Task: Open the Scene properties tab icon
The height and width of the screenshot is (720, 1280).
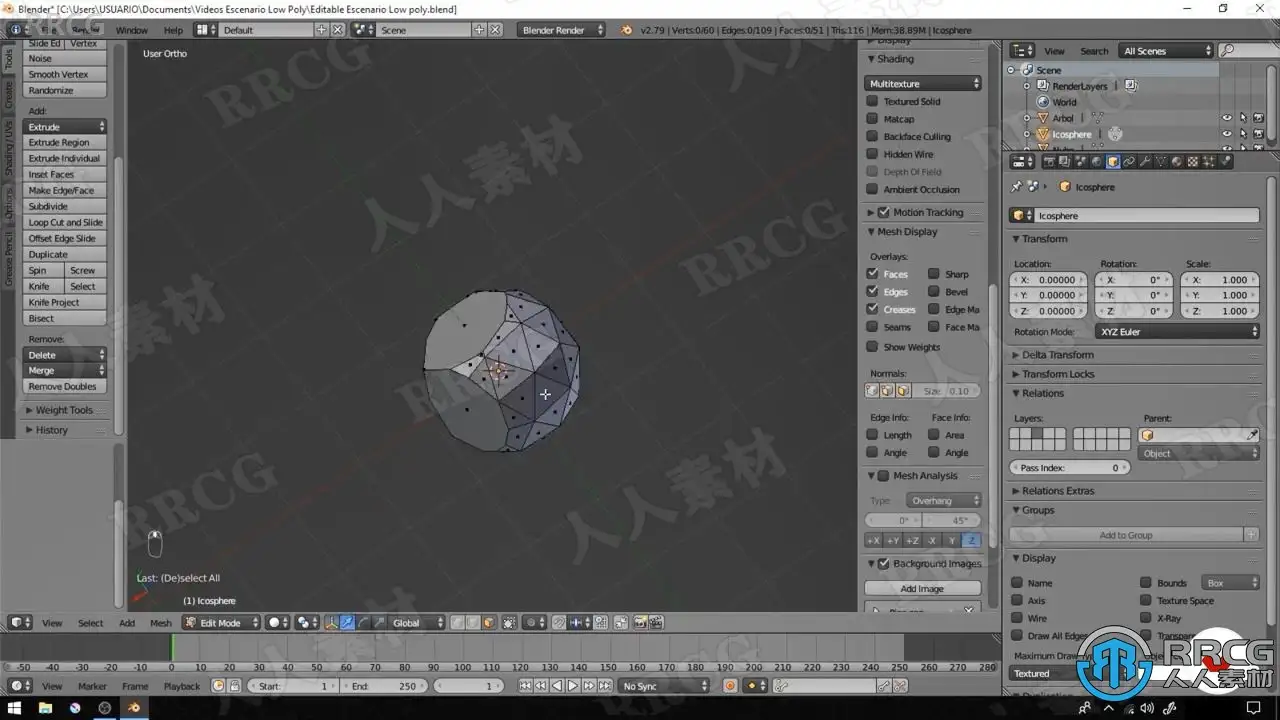Action: coord(1081,161)
